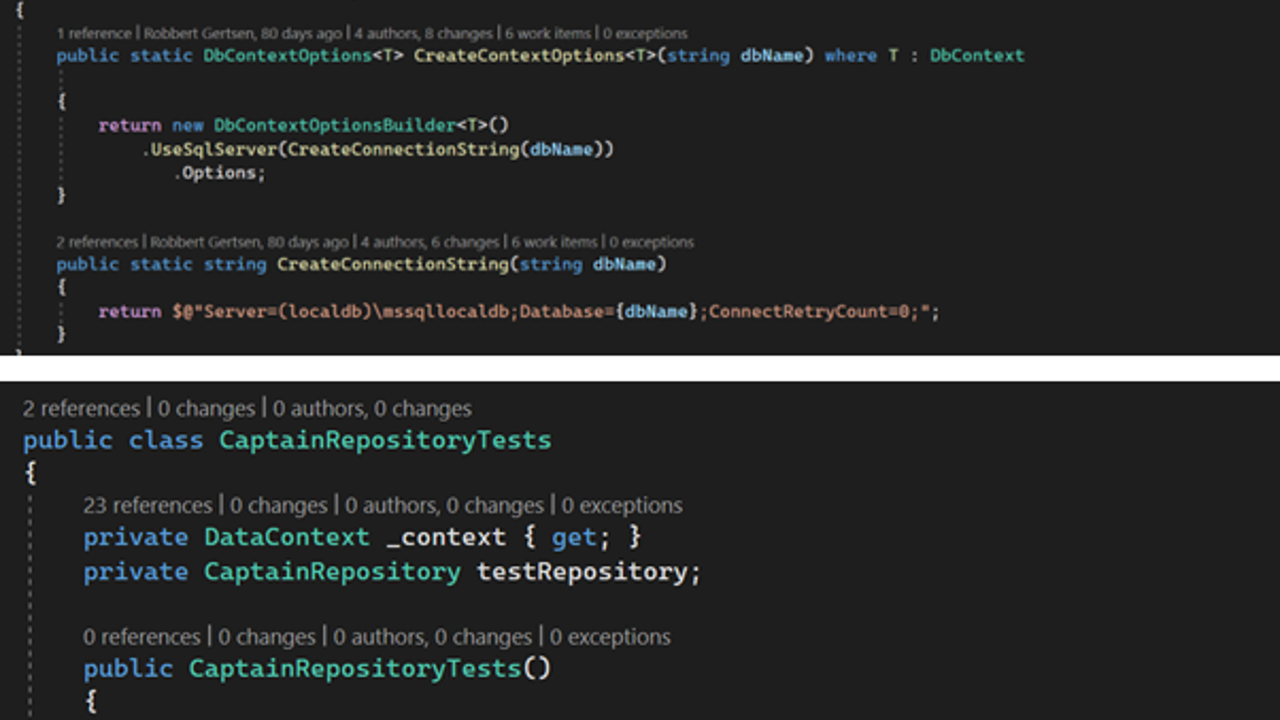The width and height of the screenshot is (1280, 720).
Task: Click the CaptainRepositoryTests() constructor name
Action: click(x=355, y=668)
